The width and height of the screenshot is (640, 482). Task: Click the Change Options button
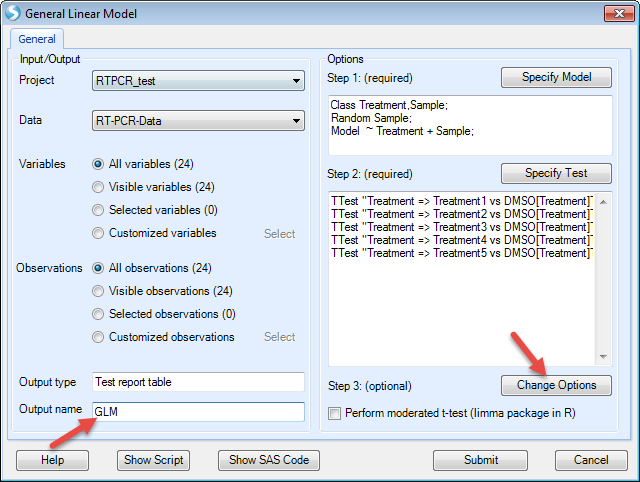[556, 385]
